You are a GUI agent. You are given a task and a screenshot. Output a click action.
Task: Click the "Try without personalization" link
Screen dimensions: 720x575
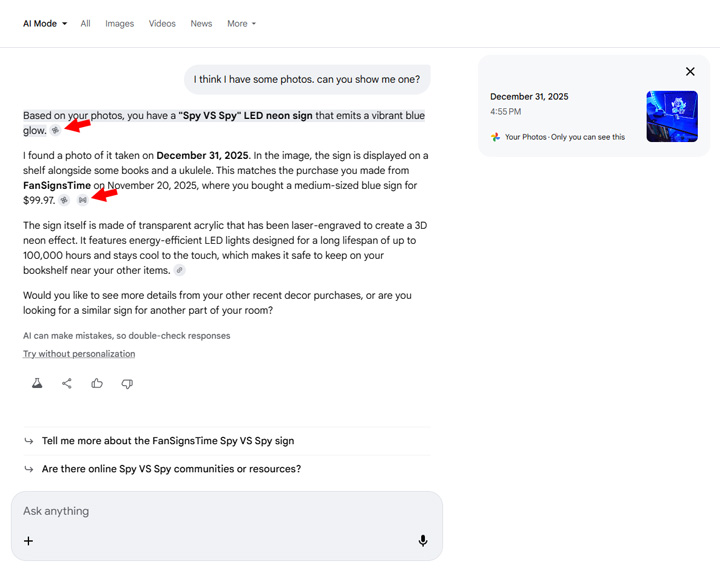79,354
